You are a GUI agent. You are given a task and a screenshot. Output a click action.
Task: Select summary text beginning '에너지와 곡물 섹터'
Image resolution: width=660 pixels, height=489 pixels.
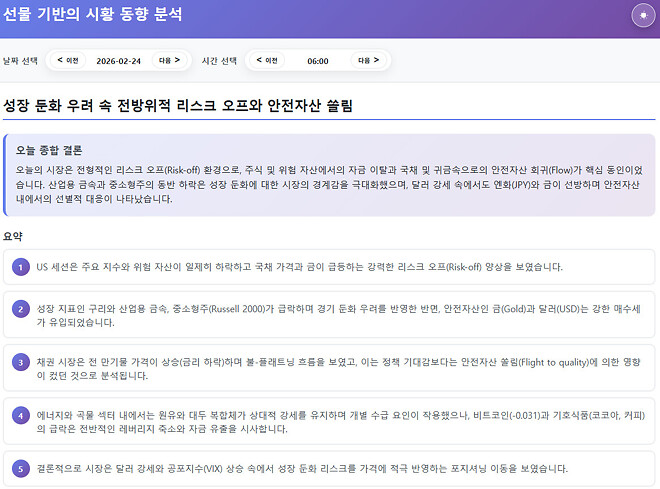341,422
